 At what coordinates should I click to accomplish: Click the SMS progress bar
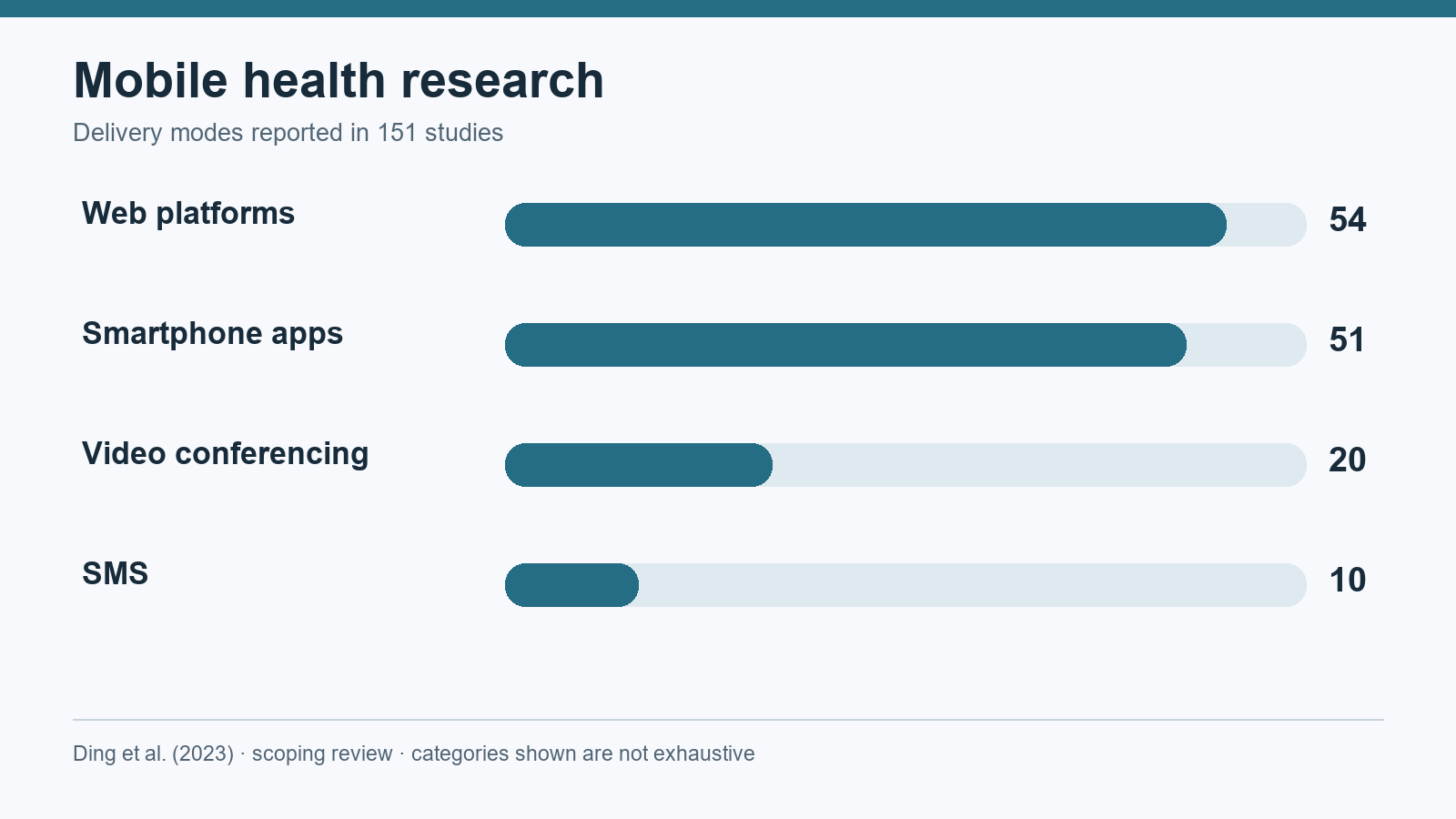[905, 585]
